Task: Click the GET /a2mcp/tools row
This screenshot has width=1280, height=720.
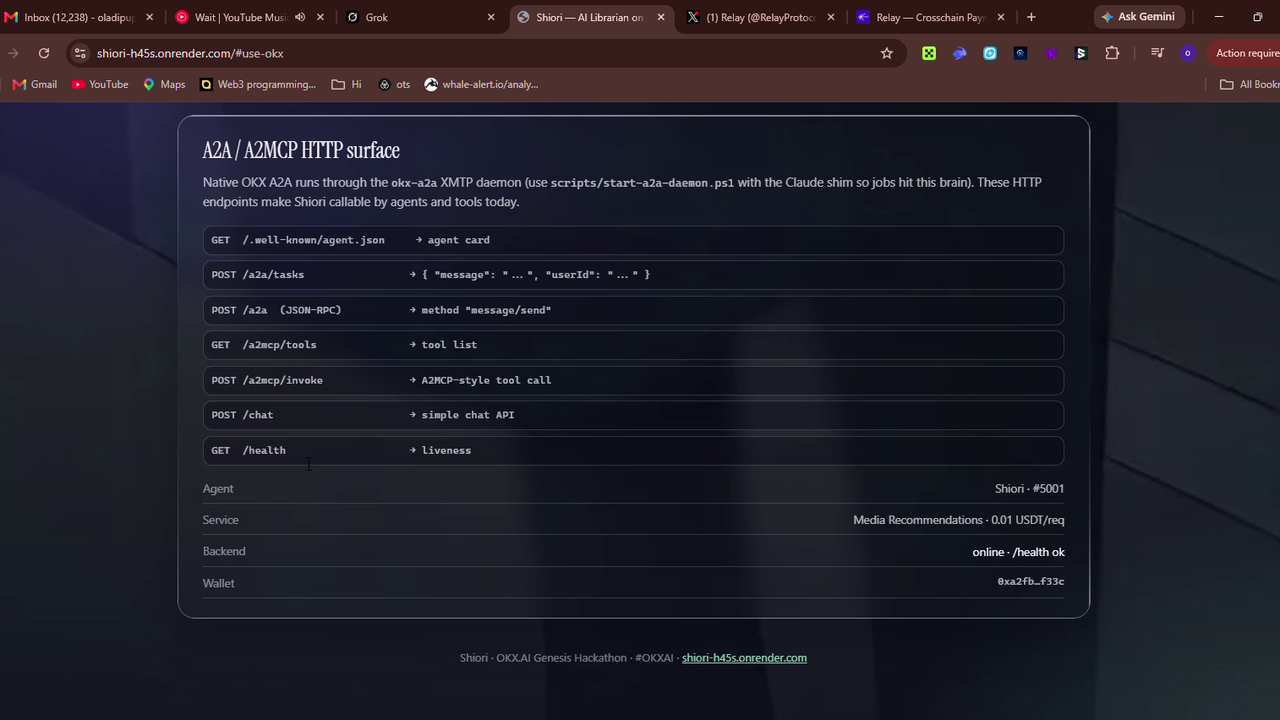Action: pyautogui.click(x=633, y=345)
